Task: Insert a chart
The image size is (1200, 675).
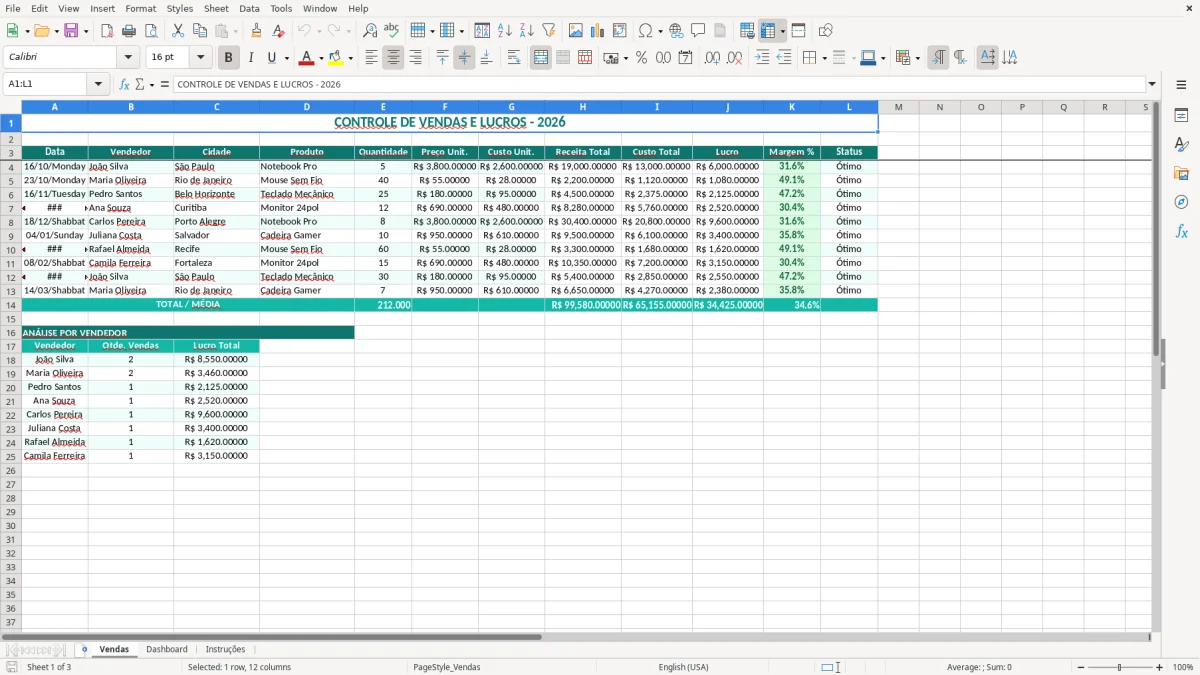Action: pyautogui.click(x=598, y=31)
